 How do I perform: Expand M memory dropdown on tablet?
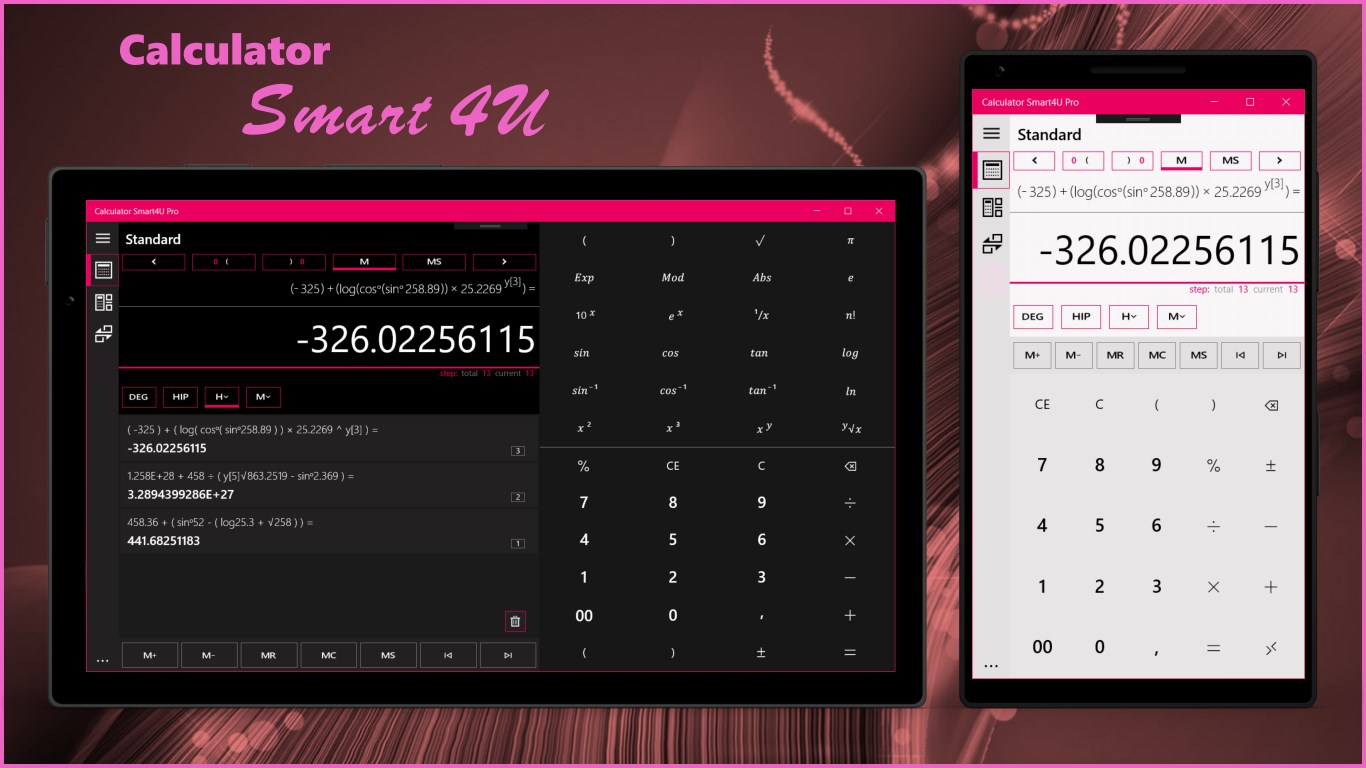coord(263,397)
